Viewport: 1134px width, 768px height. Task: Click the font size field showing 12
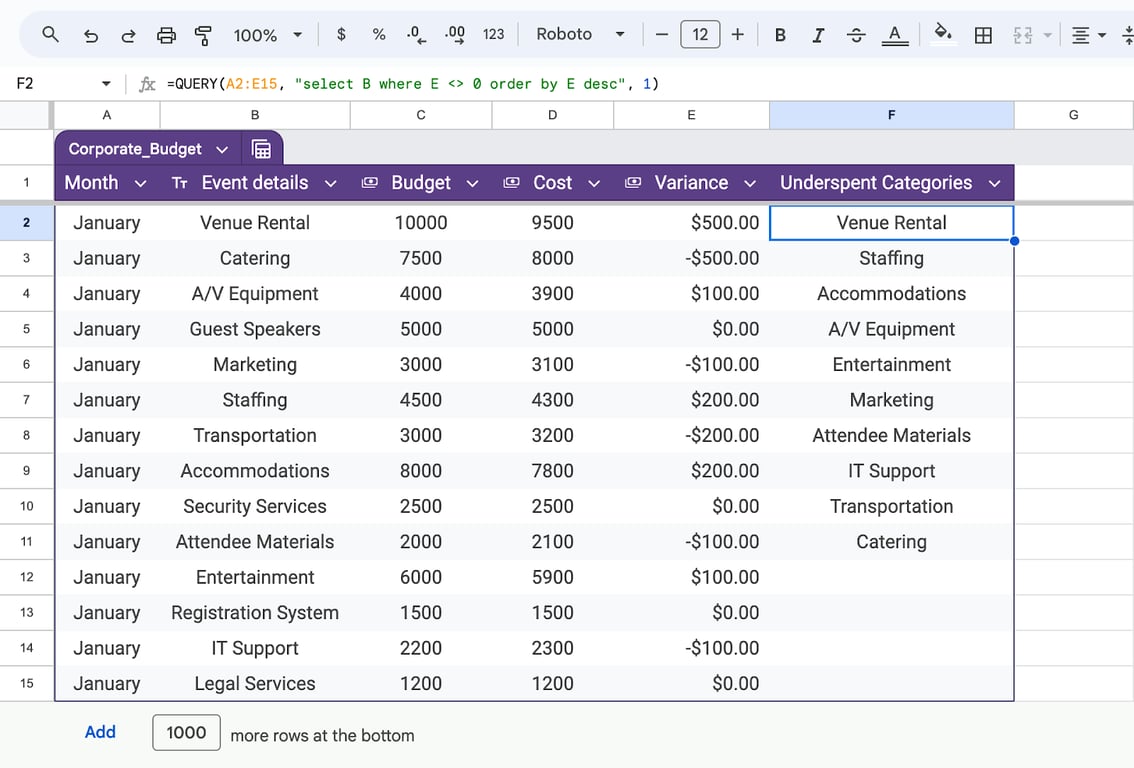click(x=700, y=34)
